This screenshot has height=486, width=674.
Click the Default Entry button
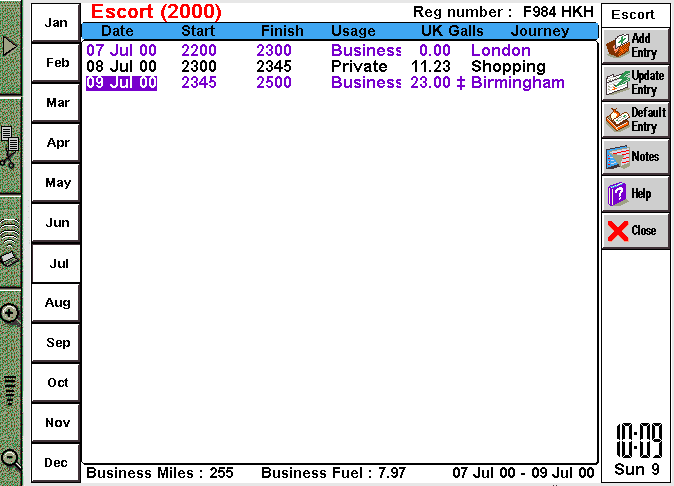[x=635, y=119]
